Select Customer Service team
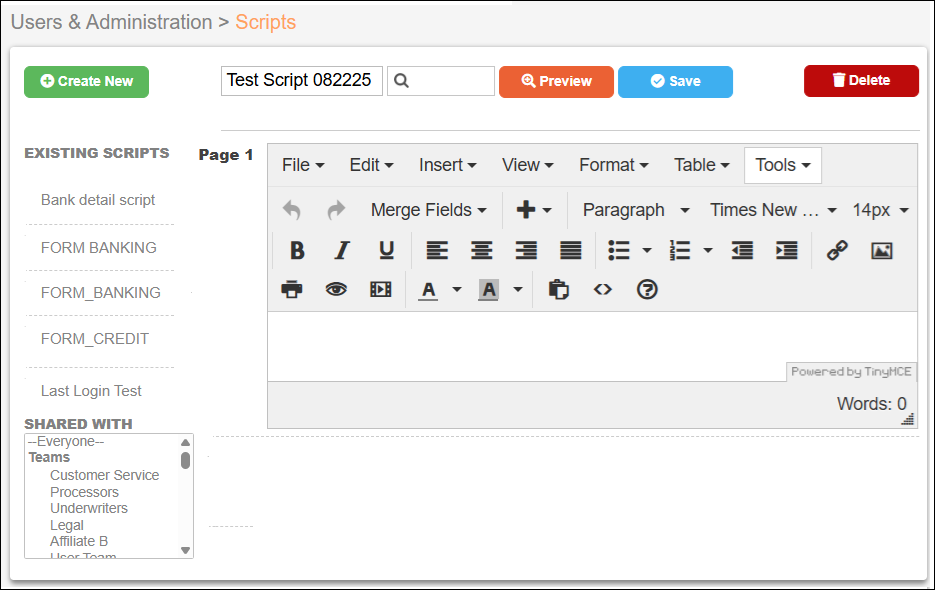The height and width of the screenshot is (590, 935). pos(104,475)
